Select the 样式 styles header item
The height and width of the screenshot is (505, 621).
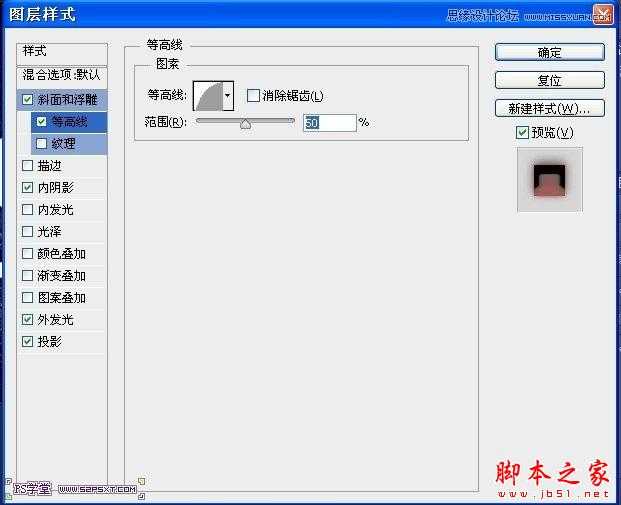pyautogui.click(x=62, y=54)
